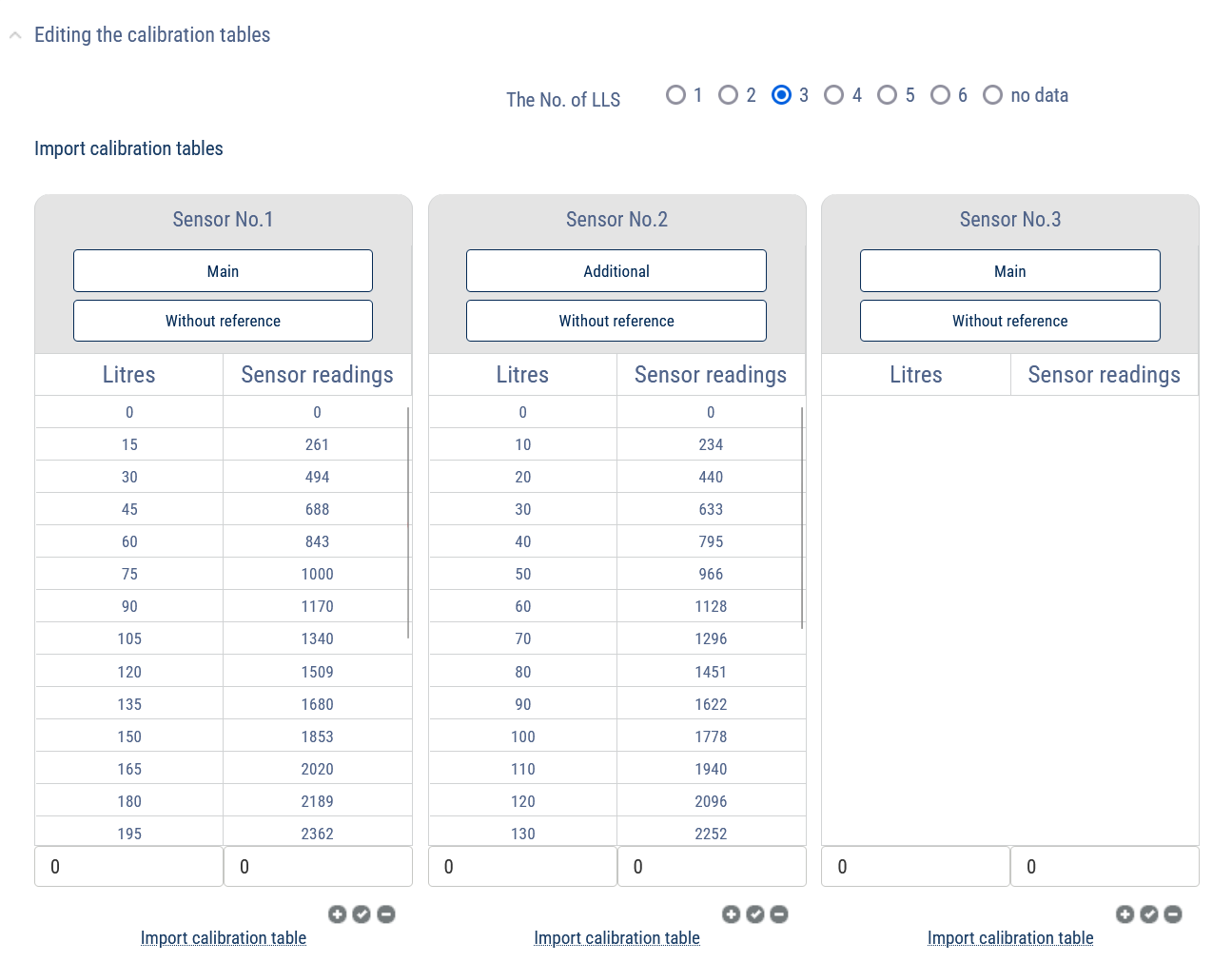Image resolution: width=1232 pixels, height=962 pixels.
Task: Select 3 for the No. of LLS
Action: click(x=781, y=95)
